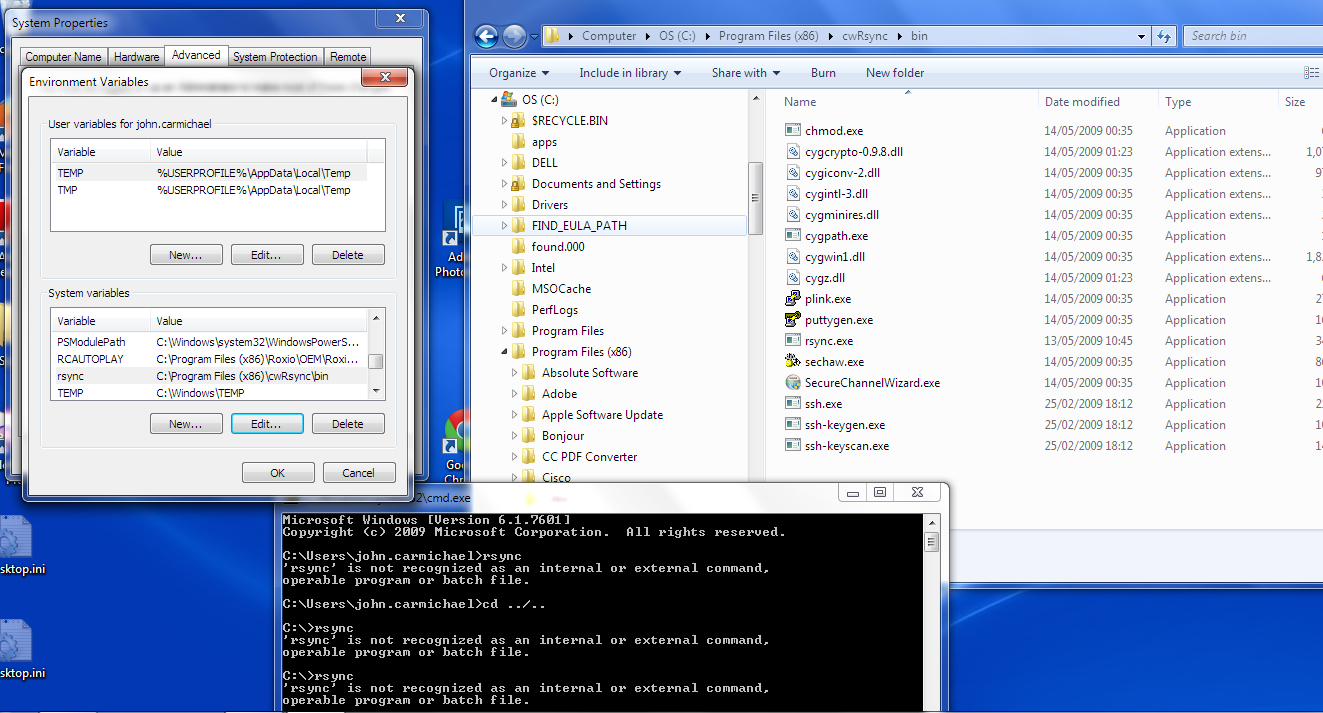The image size is (1323, 713).
Task: Click the address bar refresh button
Action: point(1164,36)
